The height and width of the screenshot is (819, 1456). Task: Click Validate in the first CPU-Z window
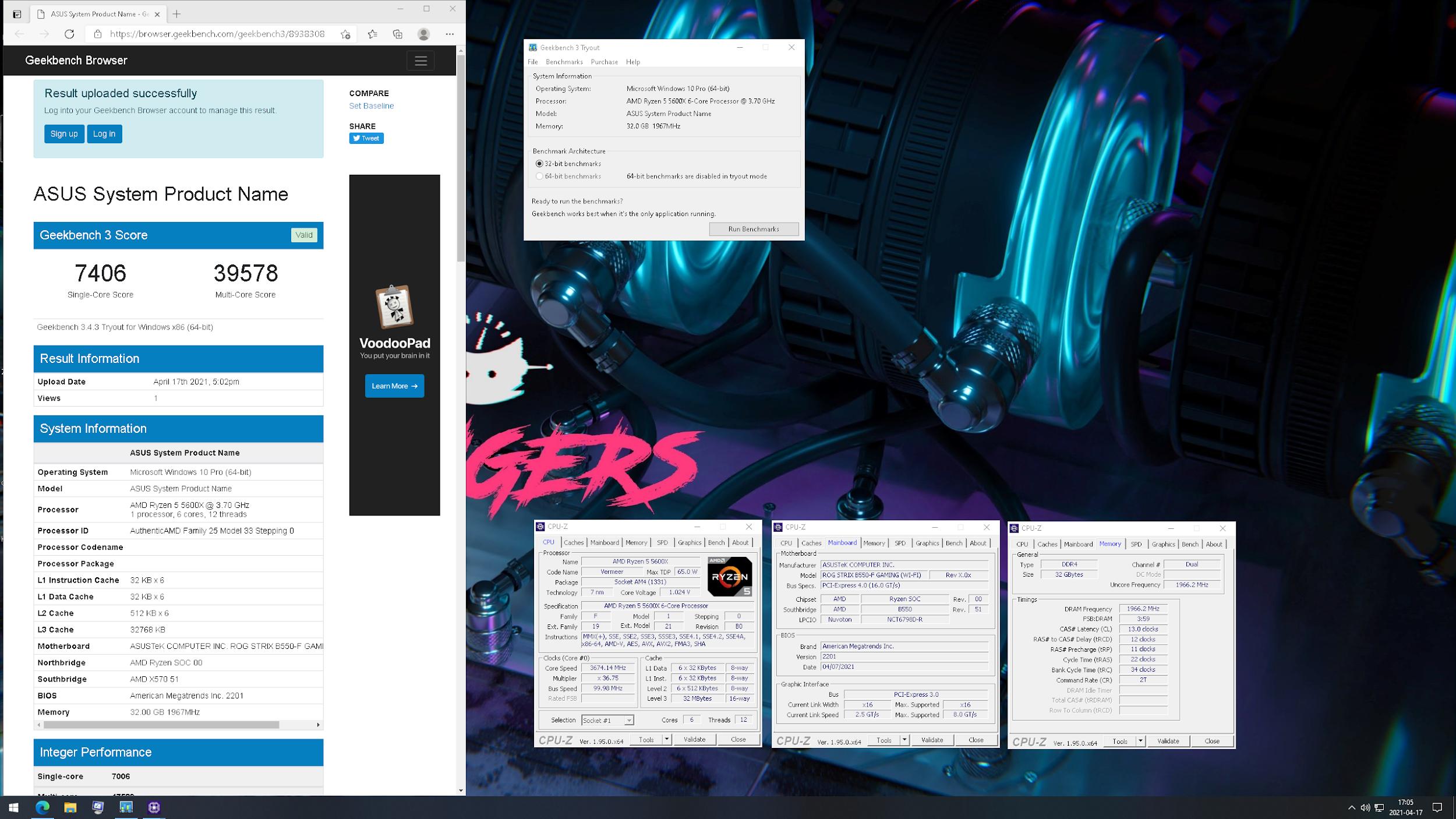[x=694, y=739]
